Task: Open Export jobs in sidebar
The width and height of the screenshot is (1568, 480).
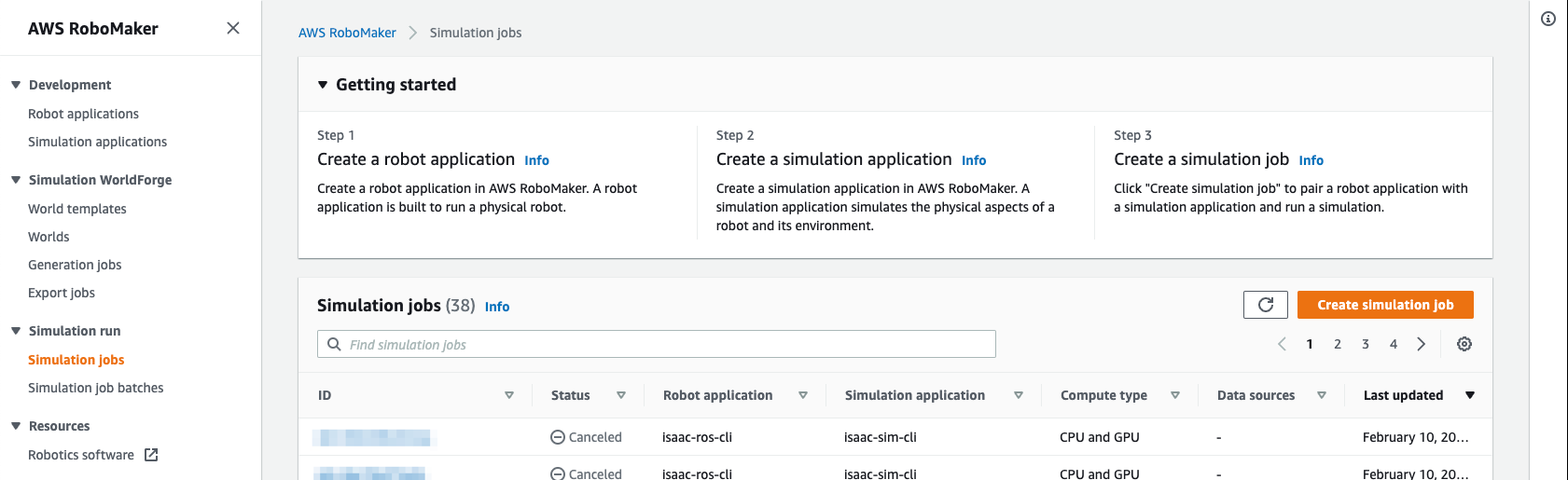Action: pyautogui.click(x=62, y=293)
